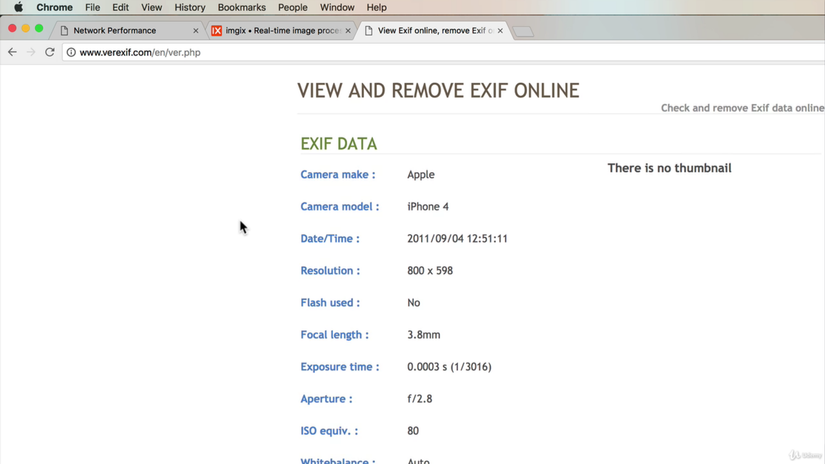This screenshot has width=825, height=464.
Task: View site info icon in address bar
Action: (71, 52)
